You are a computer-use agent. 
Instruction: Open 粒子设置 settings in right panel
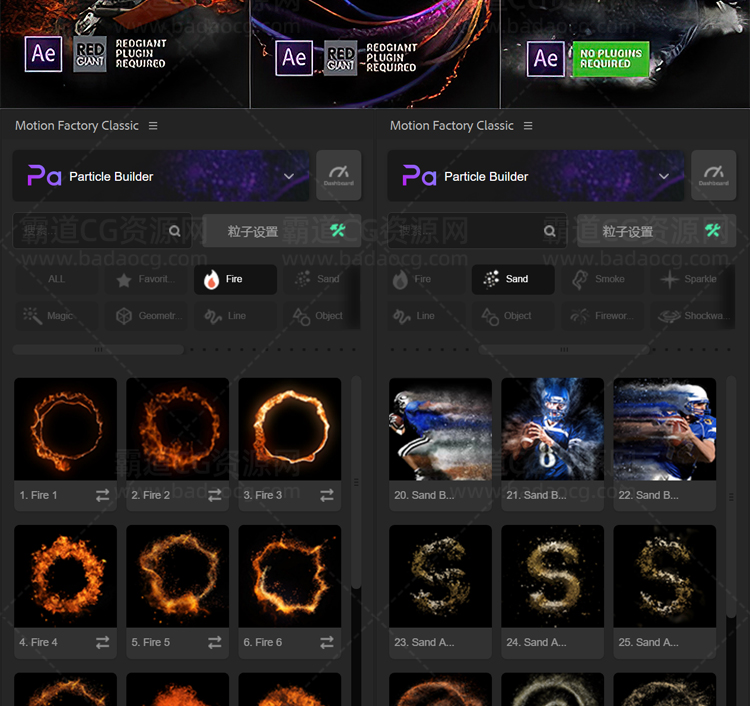657,231
